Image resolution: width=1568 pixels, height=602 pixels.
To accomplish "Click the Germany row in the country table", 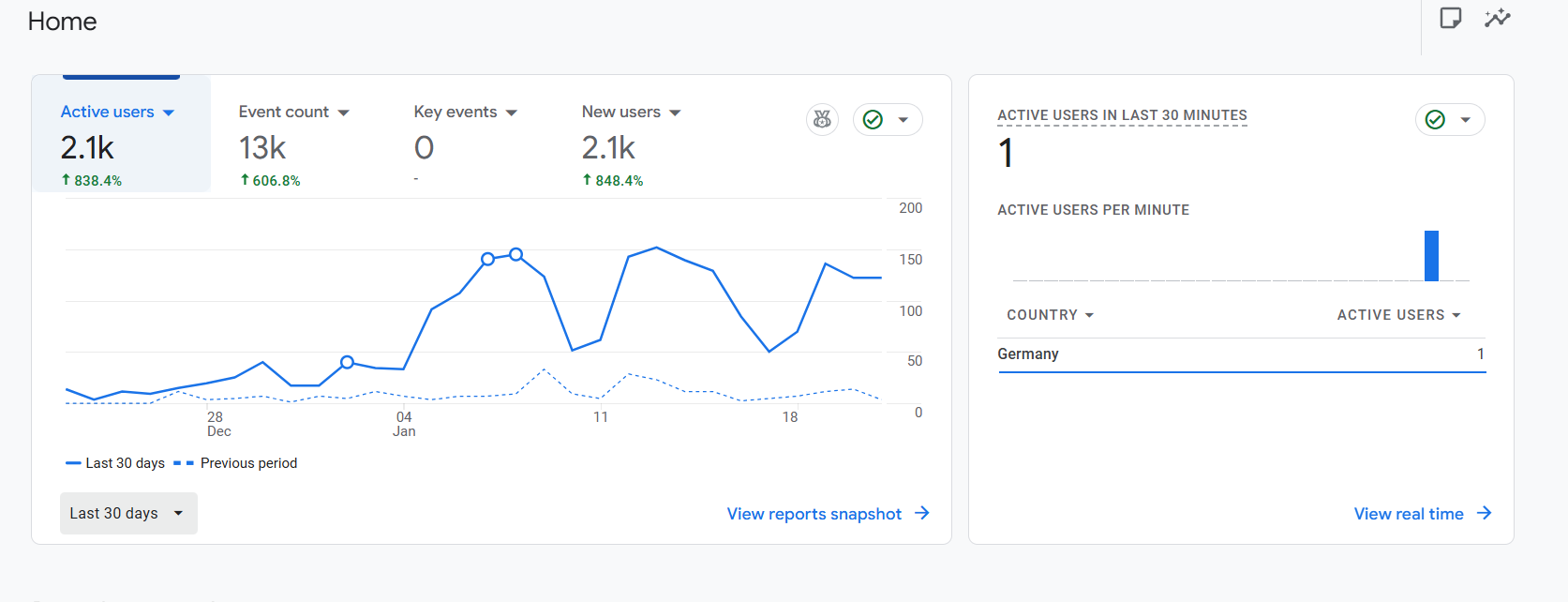I will (1242, 354).
